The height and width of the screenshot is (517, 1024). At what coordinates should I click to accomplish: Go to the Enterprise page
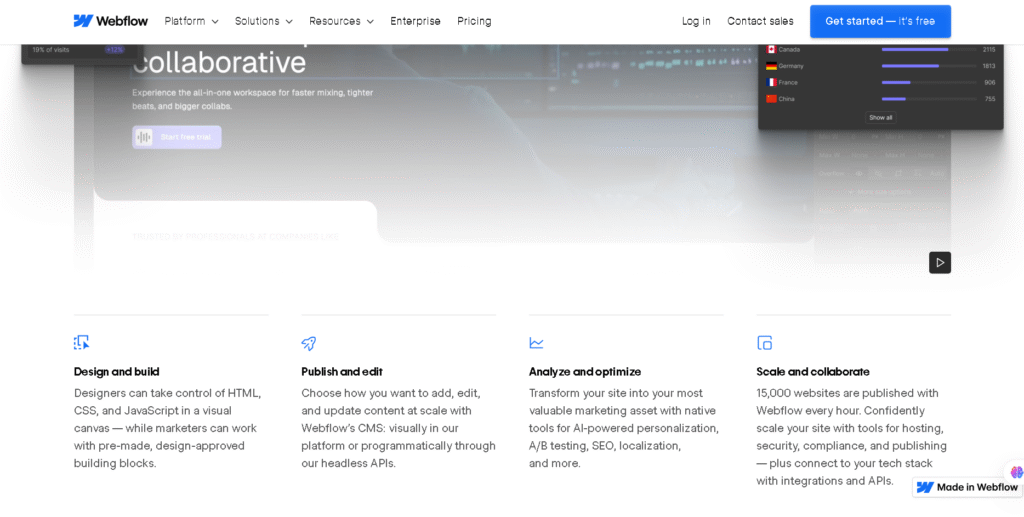pyautogui.click(x=415, y=21)
